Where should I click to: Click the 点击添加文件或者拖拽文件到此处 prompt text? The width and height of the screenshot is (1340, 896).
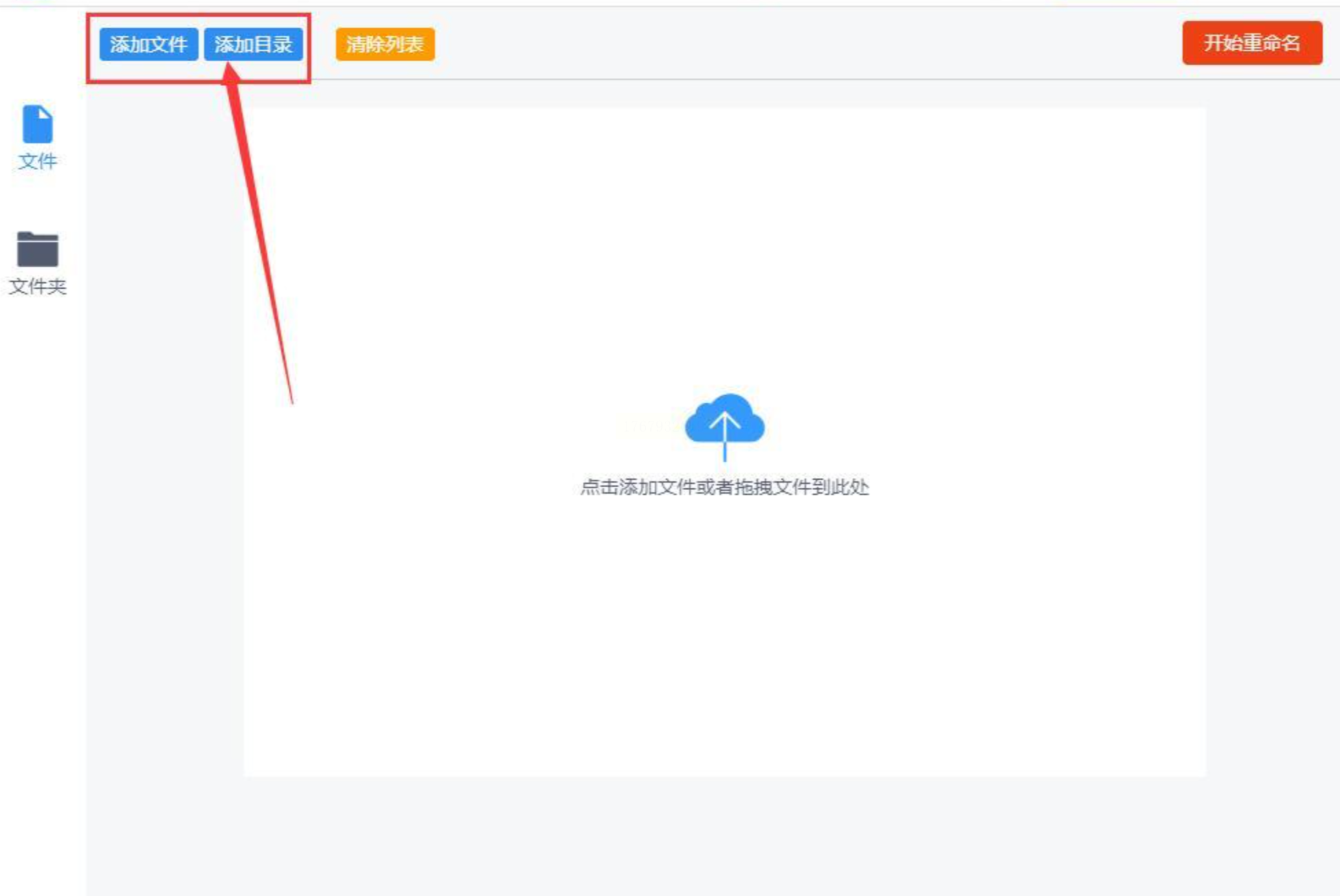(x=724, y=487)
